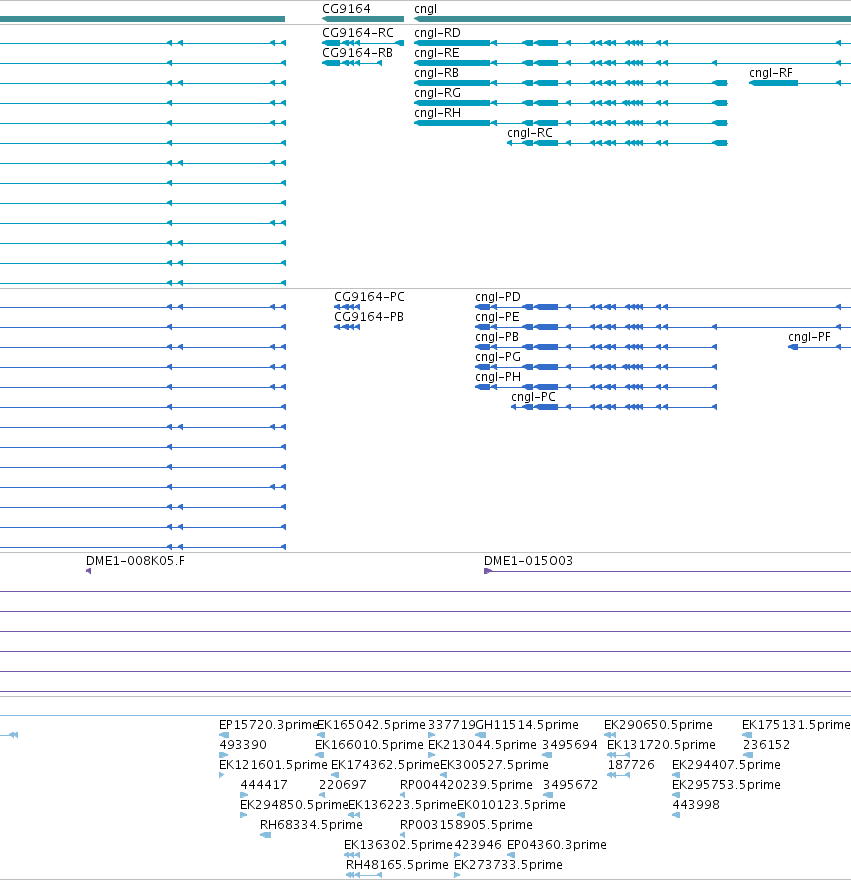Click the 337719 feature label
851x880 pixels.
pos(451,725)
